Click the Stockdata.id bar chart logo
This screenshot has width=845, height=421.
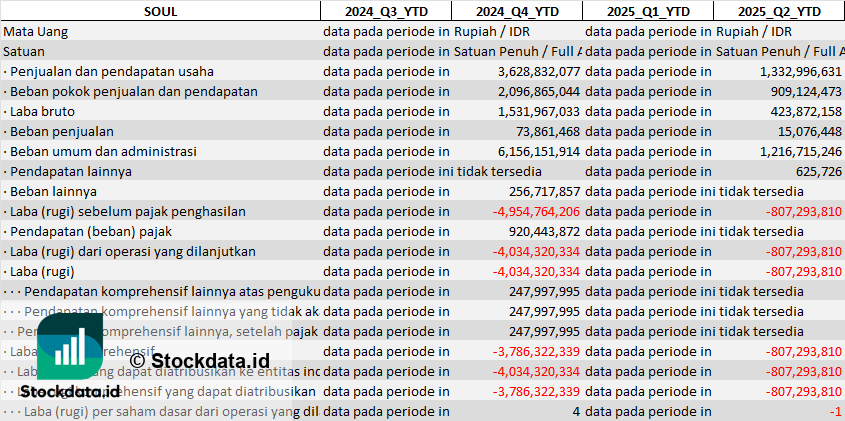point(70,348)
